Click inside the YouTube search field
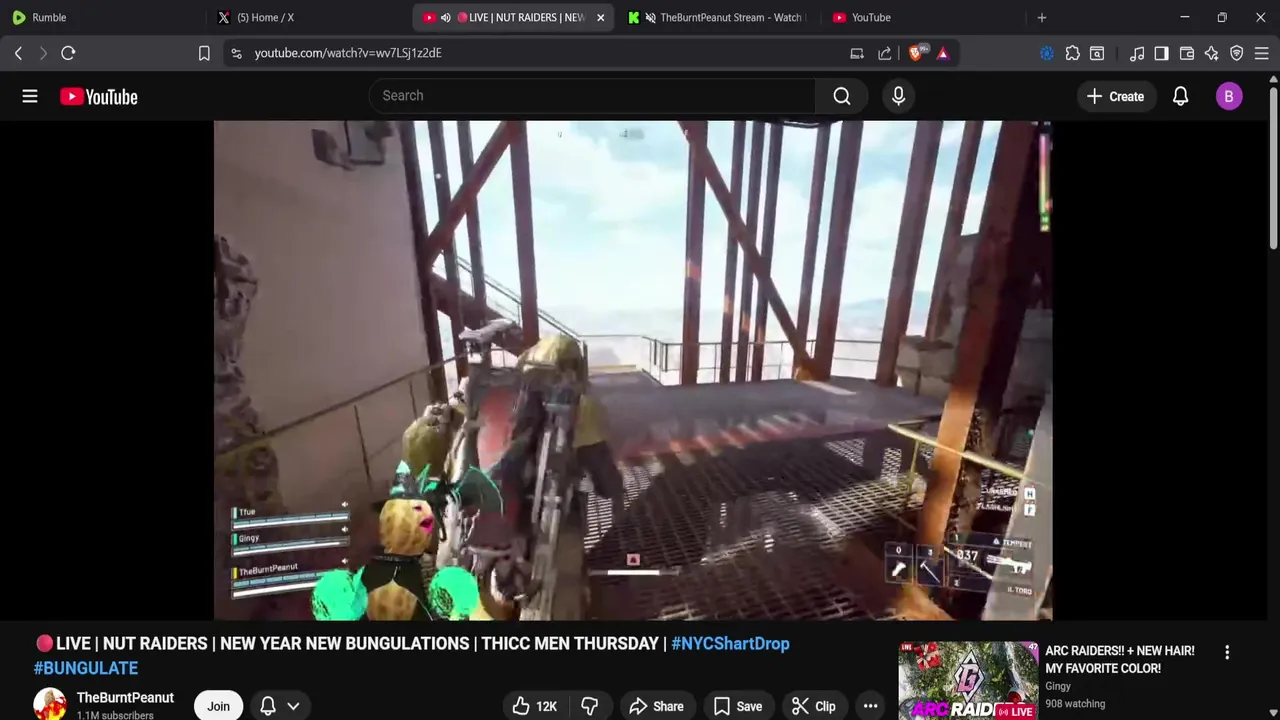Screen dimensions: 1280x720 (x=592, y=96)
